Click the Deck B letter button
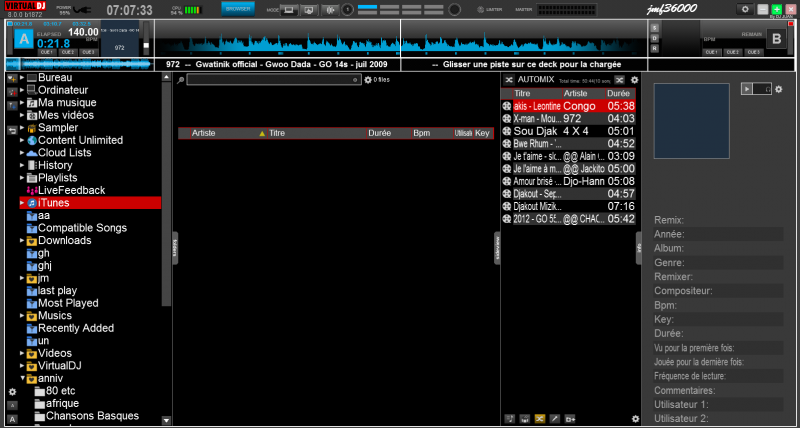 tap(775, 39)
